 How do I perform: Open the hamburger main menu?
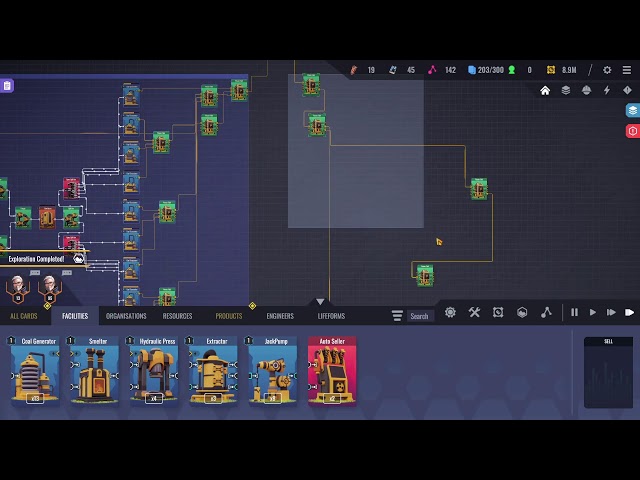pyautogui.click(x=627, y=70)
